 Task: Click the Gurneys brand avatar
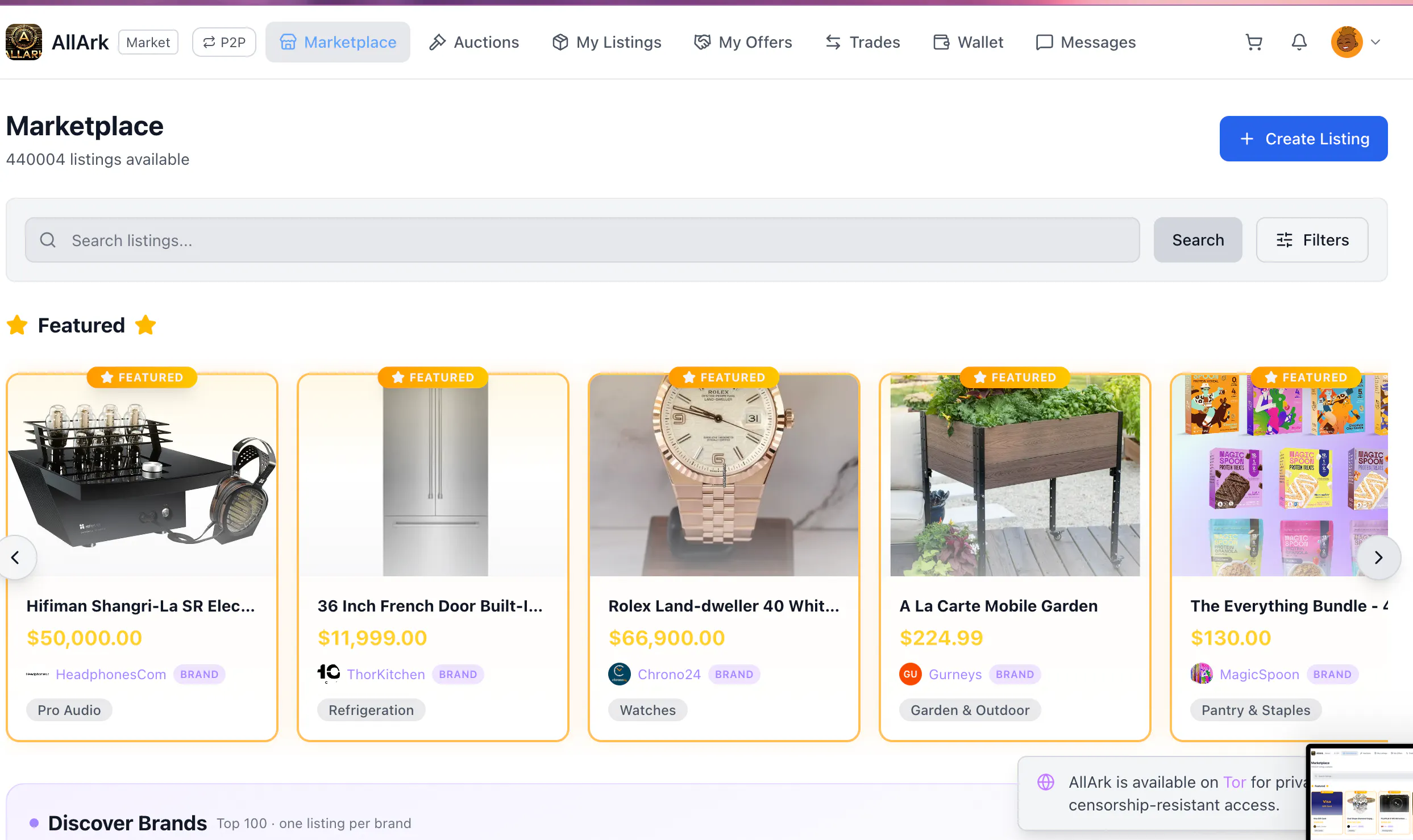(911, 674)
